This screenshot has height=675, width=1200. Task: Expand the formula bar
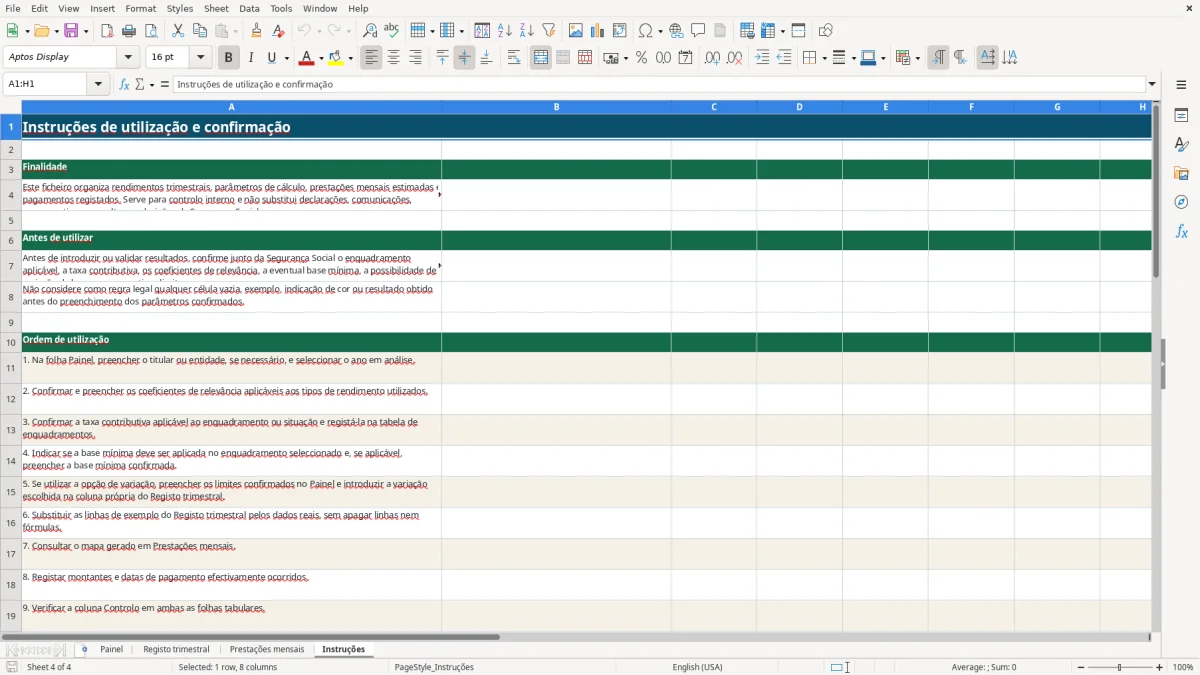click(1153, 84)
